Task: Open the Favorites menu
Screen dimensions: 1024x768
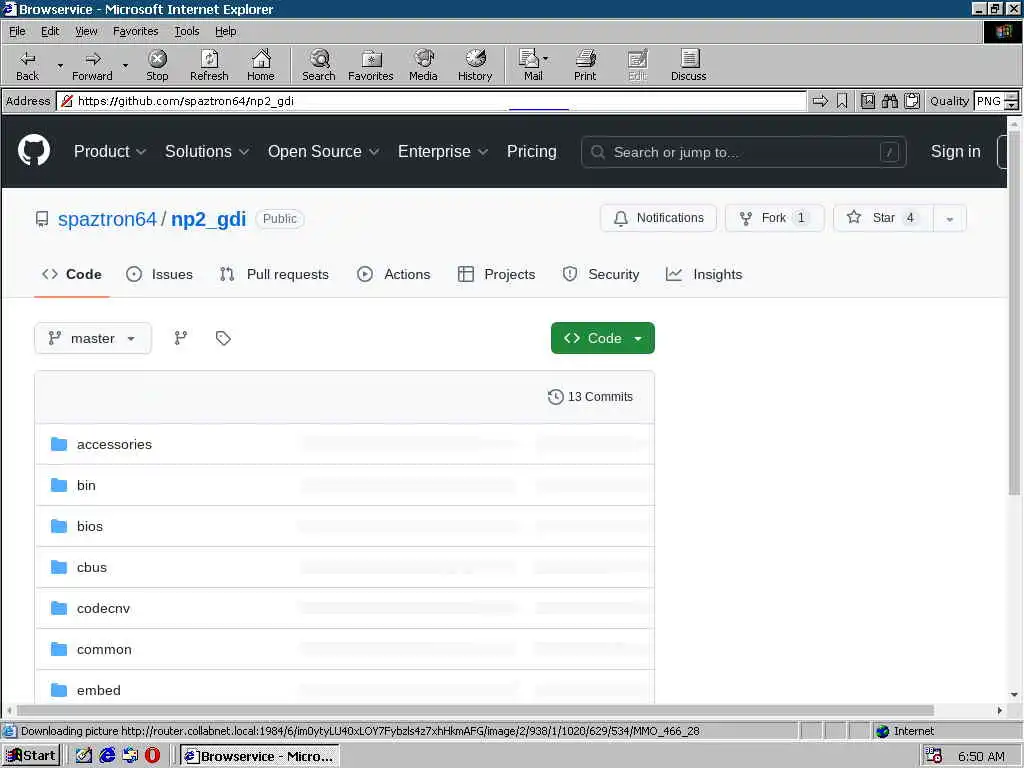Action: click(135, 31)
